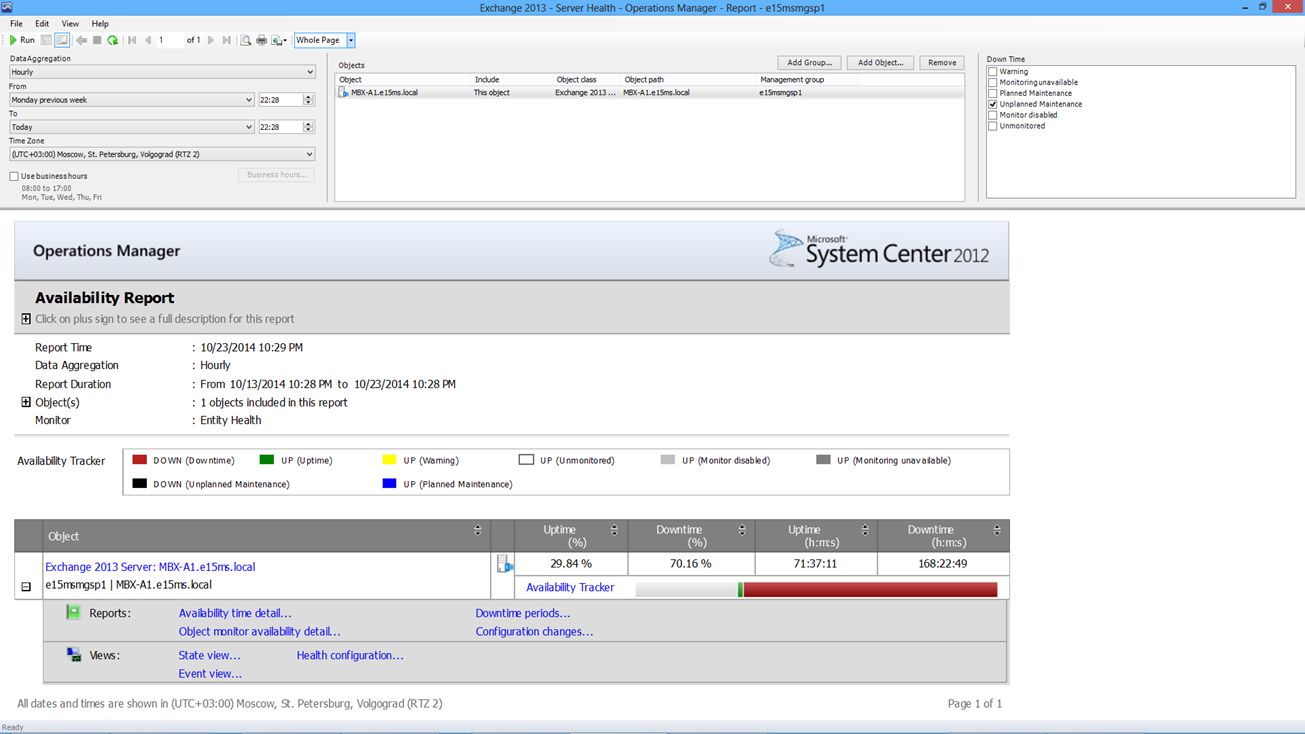Click the current page number field
The height and width of the screenshot is (734, 1305).
tap(170, 40)
